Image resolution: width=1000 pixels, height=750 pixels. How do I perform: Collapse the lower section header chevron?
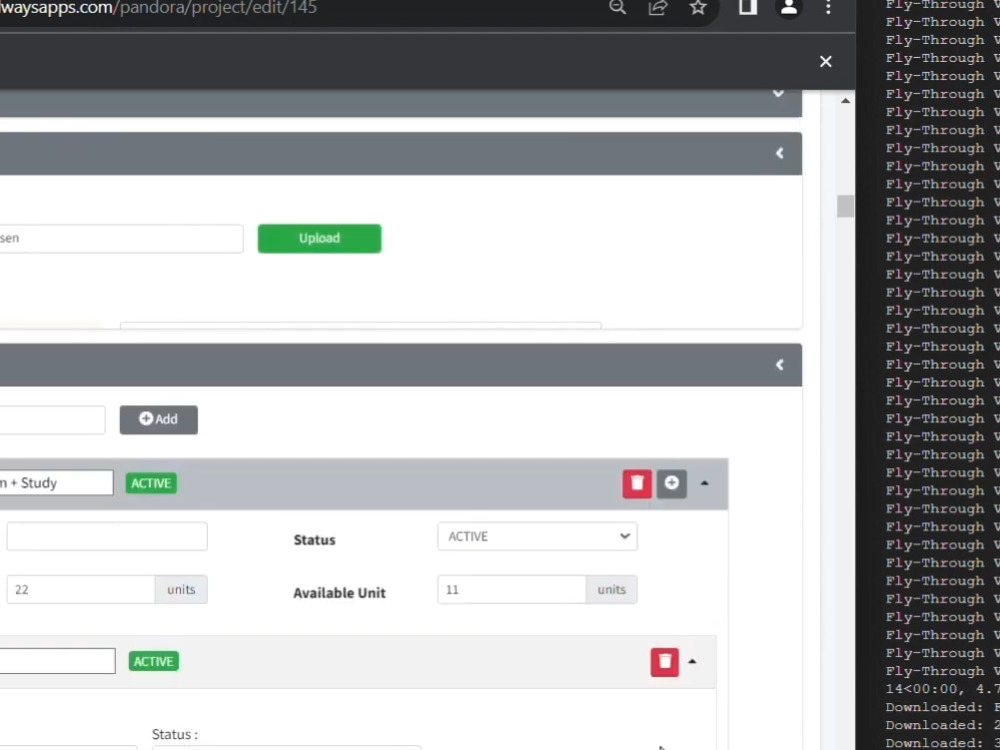(x=779, y=364)
